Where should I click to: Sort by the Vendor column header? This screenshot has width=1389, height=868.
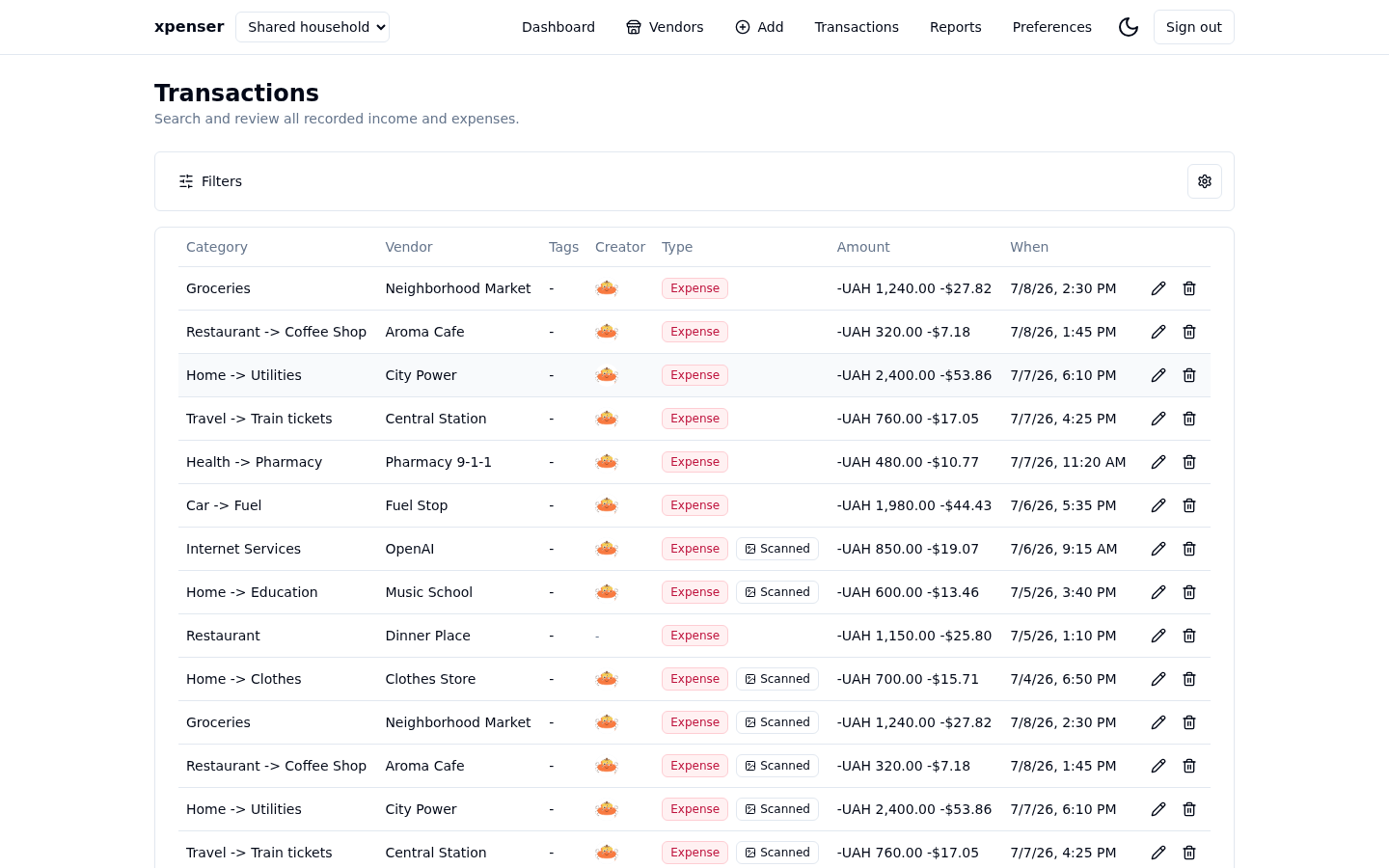point(409,247)
